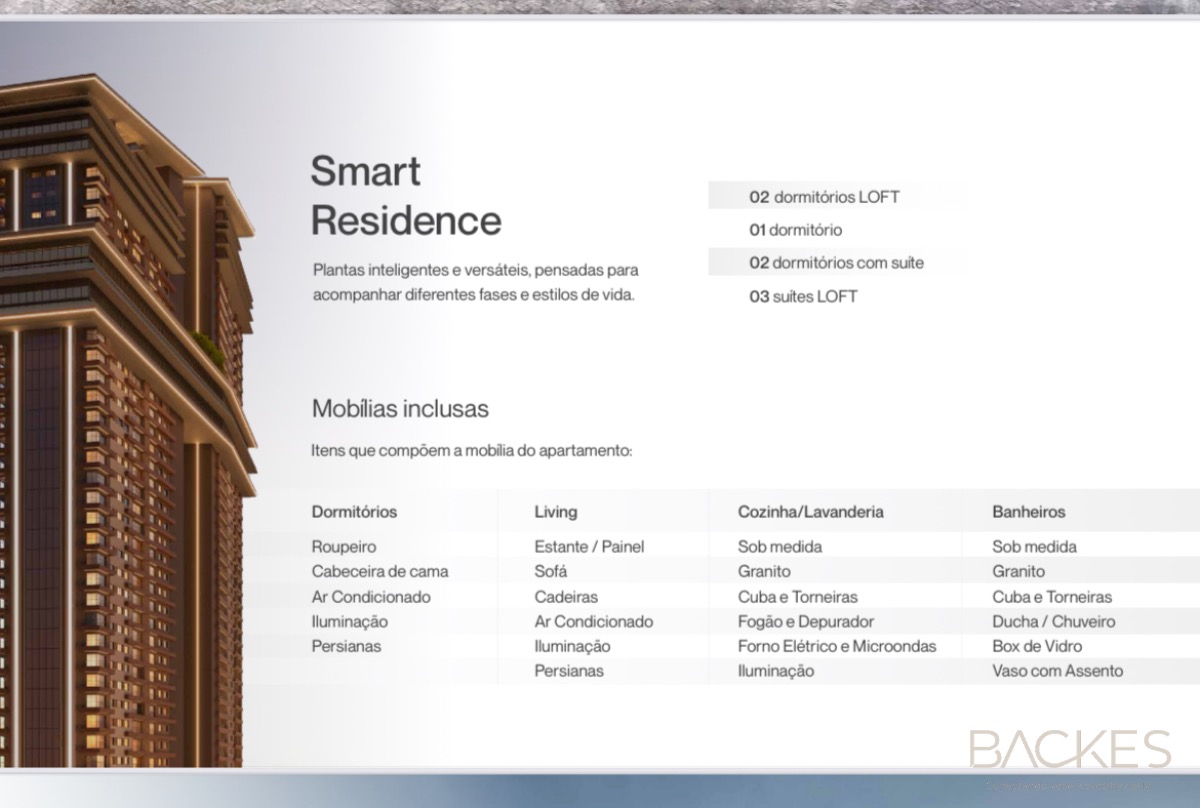Choose the 02 dormitórios com suíte option
The width and height of the screenshot is (1200, 808).
pos(836,263)
